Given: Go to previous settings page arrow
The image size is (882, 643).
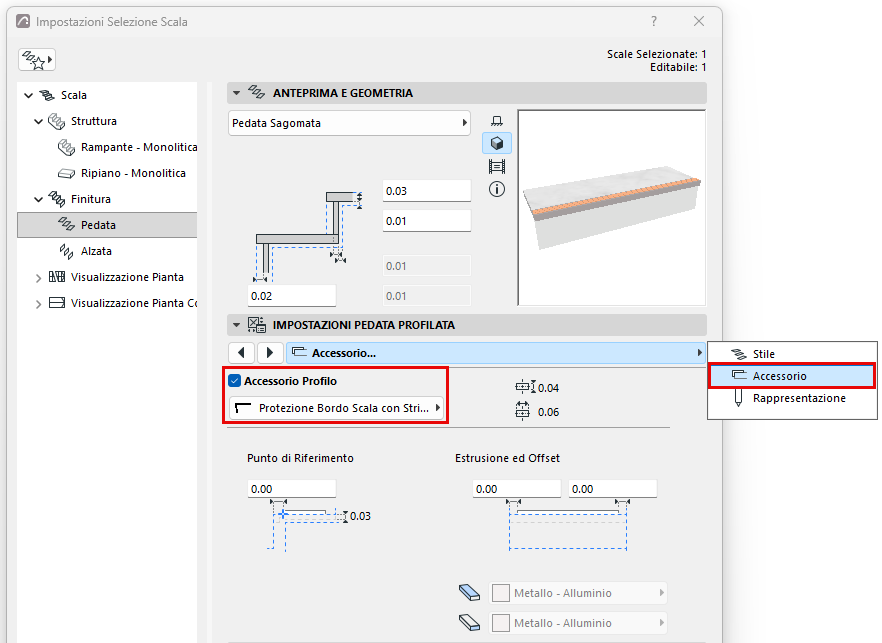Looking at the screenshot, I should point(242,353).
